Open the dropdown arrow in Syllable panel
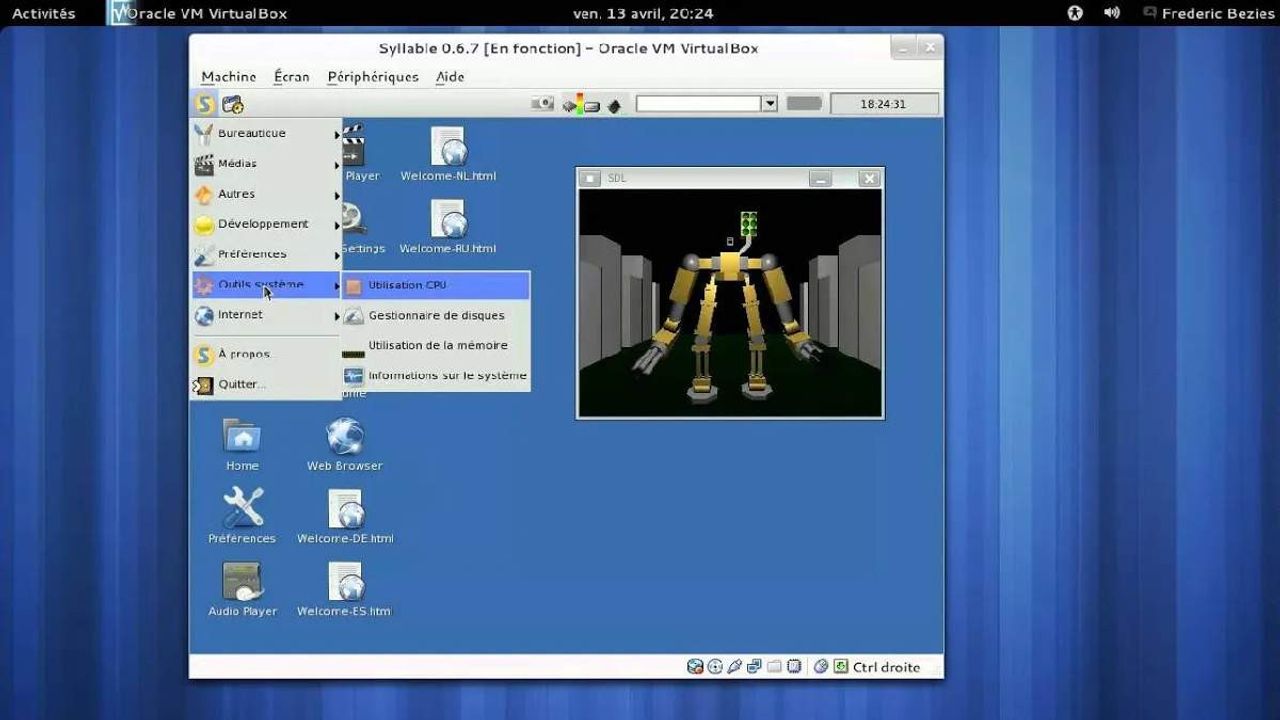This screenshot has height=720, width=1280. [x=769, y=103]
